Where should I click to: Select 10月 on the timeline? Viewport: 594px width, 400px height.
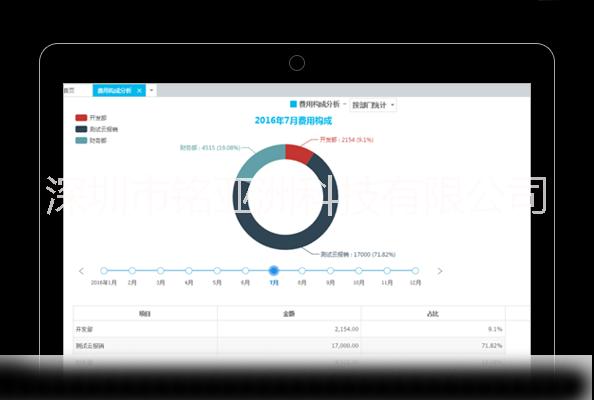point(358,270)
